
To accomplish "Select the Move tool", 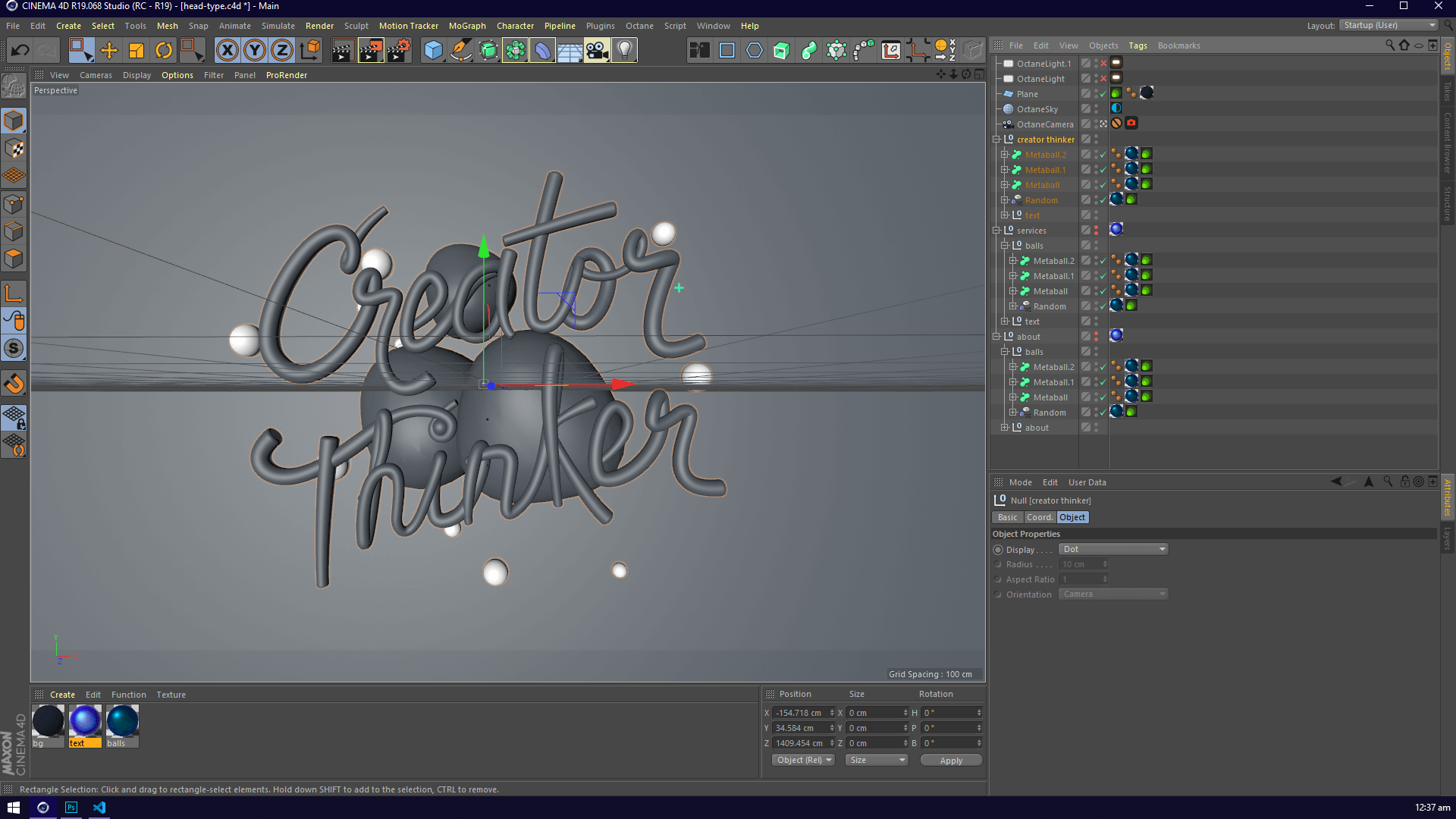I will pos(109,51).
